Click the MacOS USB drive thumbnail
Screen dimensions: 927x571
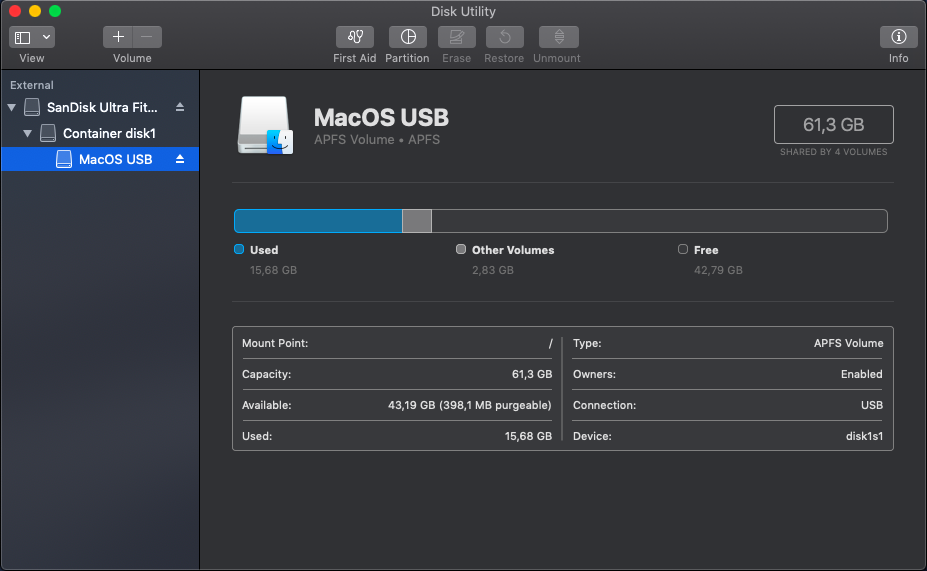(265, 126)
